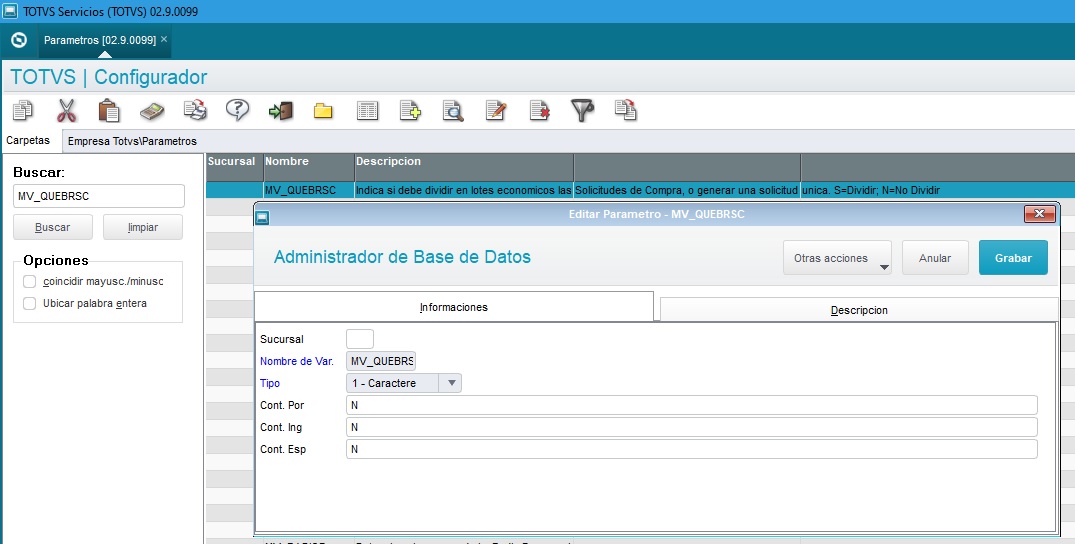The image size is (1075, 544).
Task: Toggle Ubicar palabra entera checkbox
Action: pos(29,303)
